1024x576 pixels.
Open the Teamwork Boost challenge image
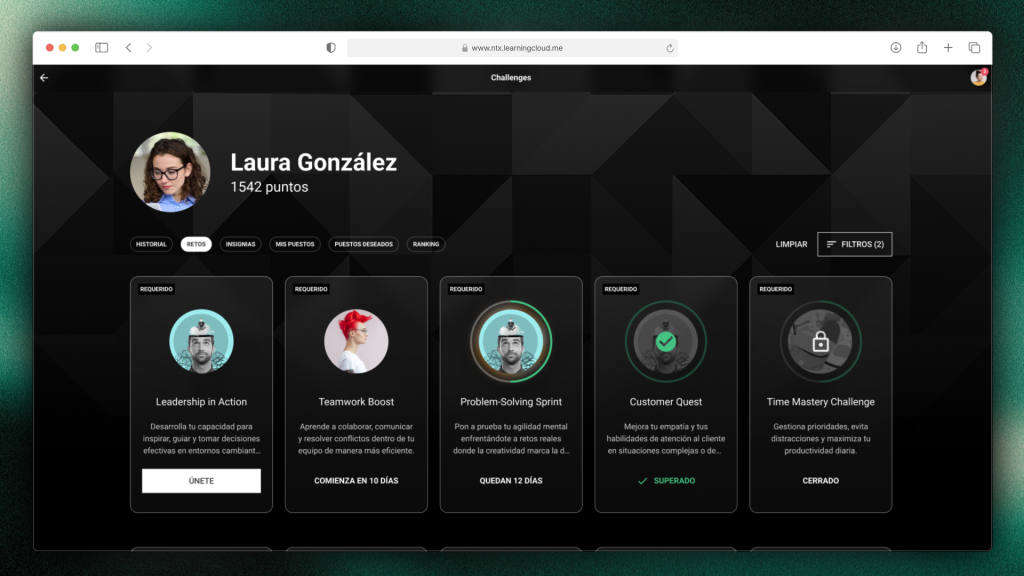click(356, 341)
